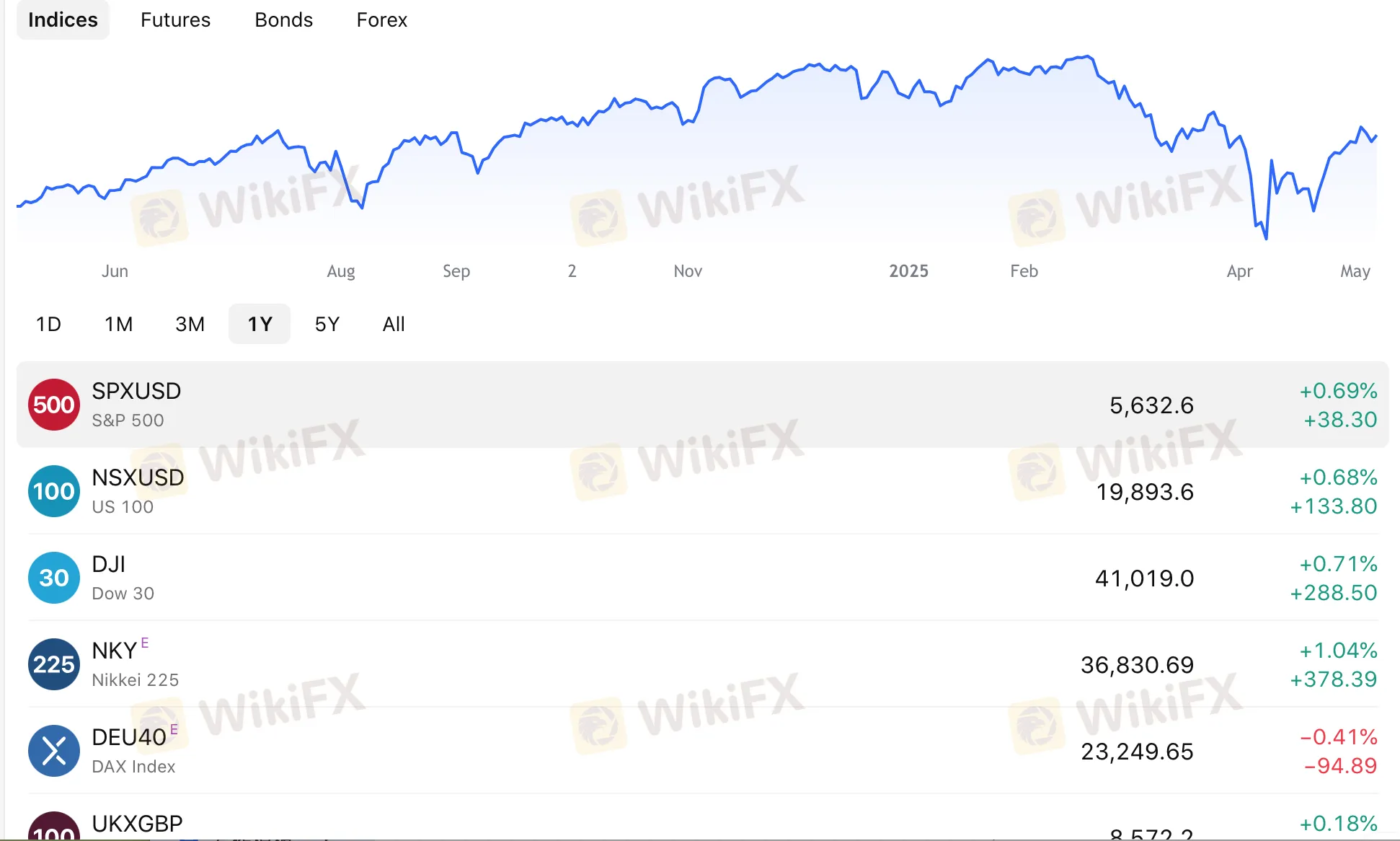The image size is (1400, 841).
Task: Switch to the Bonds tab
Action: [x=283, y=20]
